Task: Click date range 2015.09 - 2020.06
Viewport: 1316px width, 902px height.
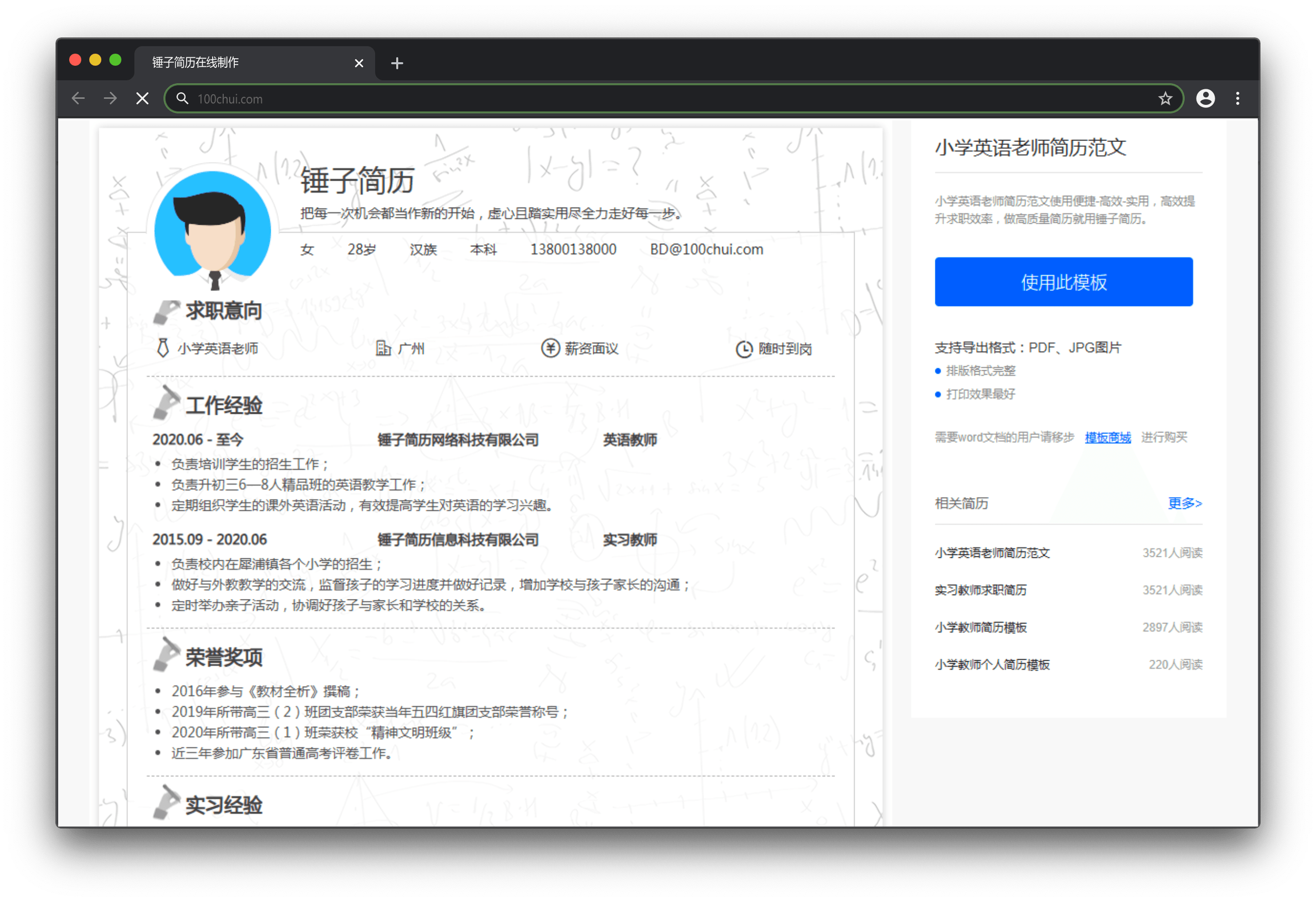Action: (210, 540)
